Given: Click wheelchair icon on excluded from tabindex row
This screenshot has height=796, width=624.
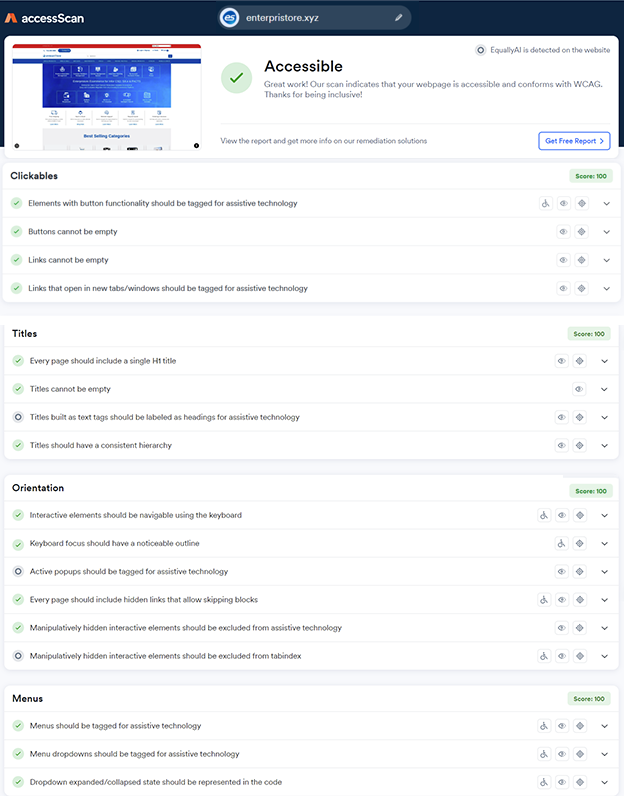Looking at the screenshot, I should pyautogui.click(x=544, y=656).
